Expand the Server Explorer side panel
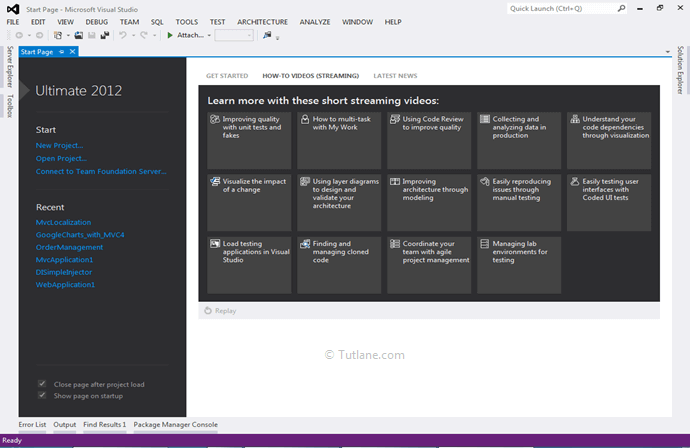690x448 pixels. (x=10, y=66)
